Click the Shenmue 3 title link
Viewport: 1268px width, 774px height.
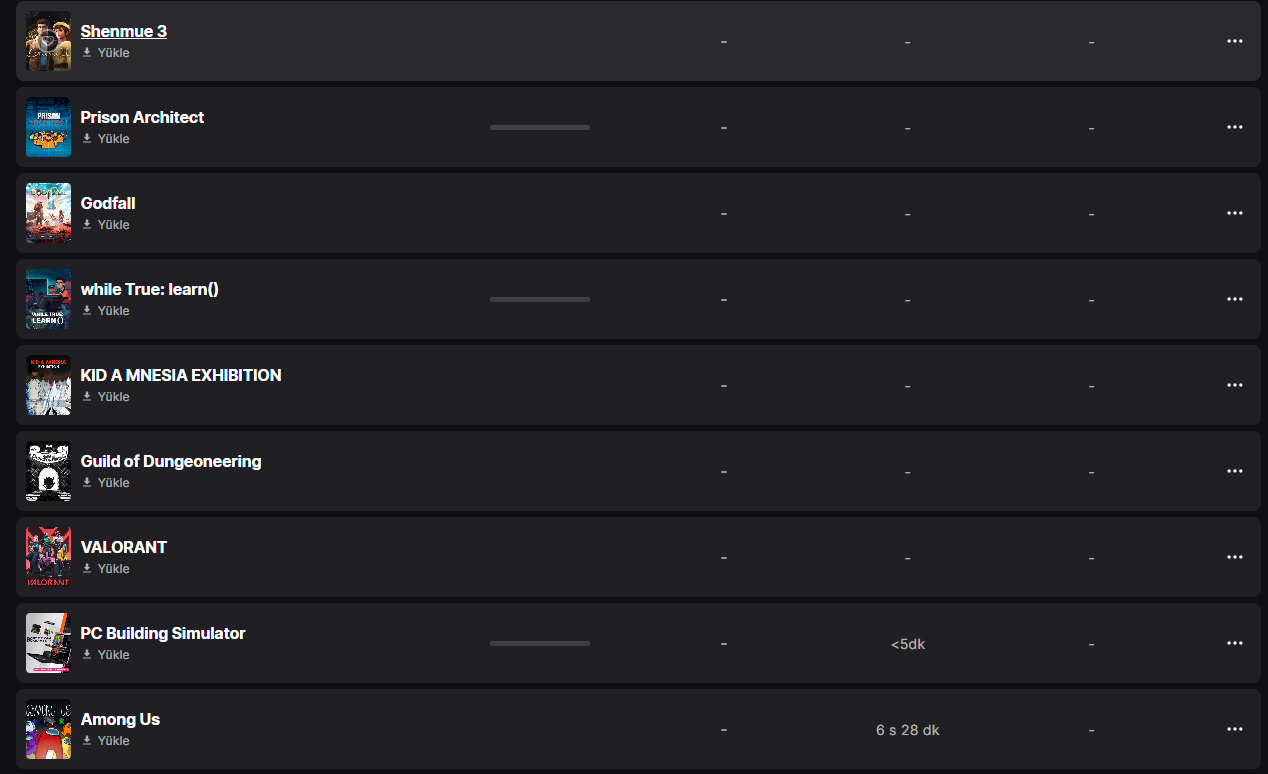point(124,31)
